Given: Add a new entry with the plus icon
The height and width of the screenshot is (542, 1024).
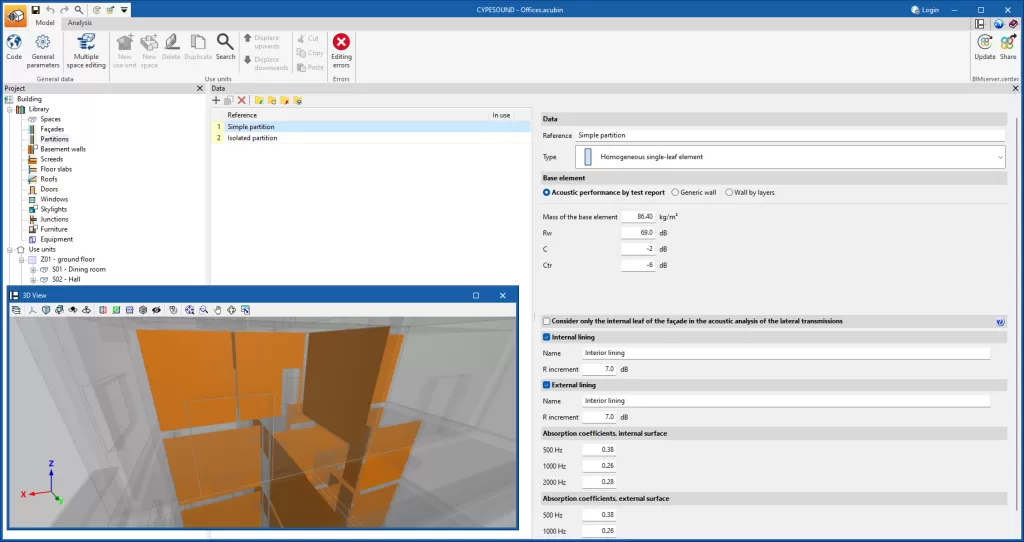Looking at the screenshot, I should coord(216,101).
